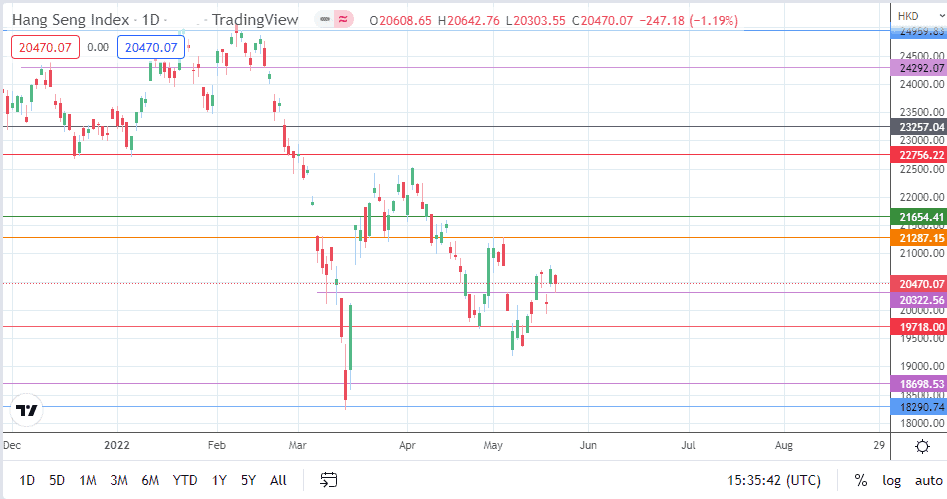
Task: Click the Feb label on time axis
Action: point(216,445)
